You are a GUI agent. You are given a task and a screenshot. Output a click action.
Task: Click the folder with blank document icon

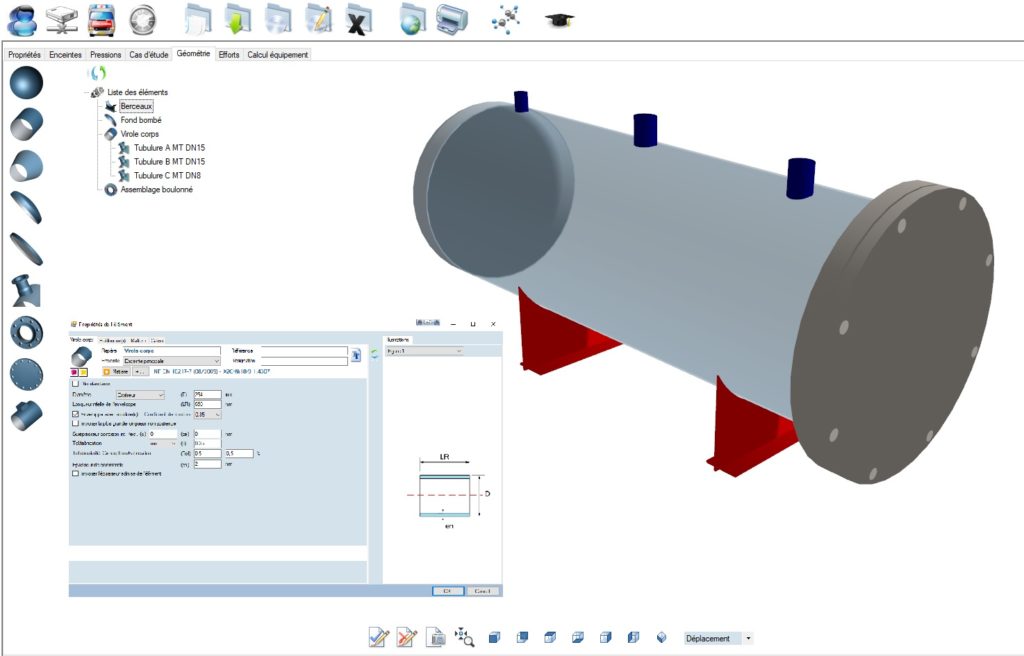(199, 20)
